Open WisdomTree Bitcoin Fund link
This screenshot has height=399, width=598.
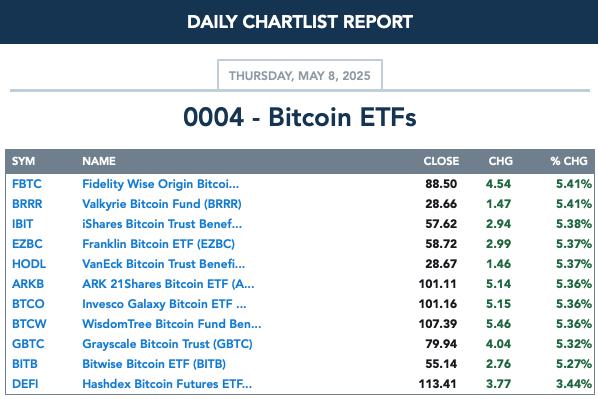click(172, 324)
